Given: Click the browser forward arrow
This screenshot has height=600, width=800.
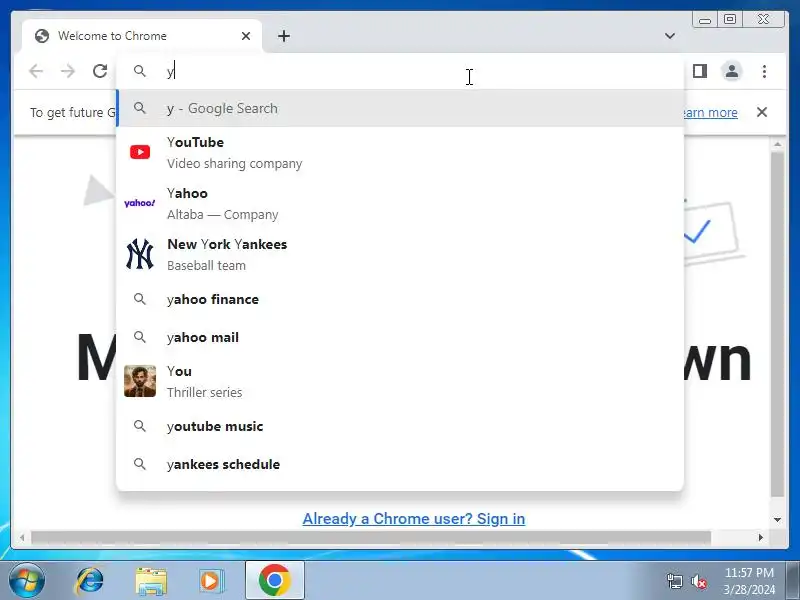Looking at the screenshot, I should (67, 71).
